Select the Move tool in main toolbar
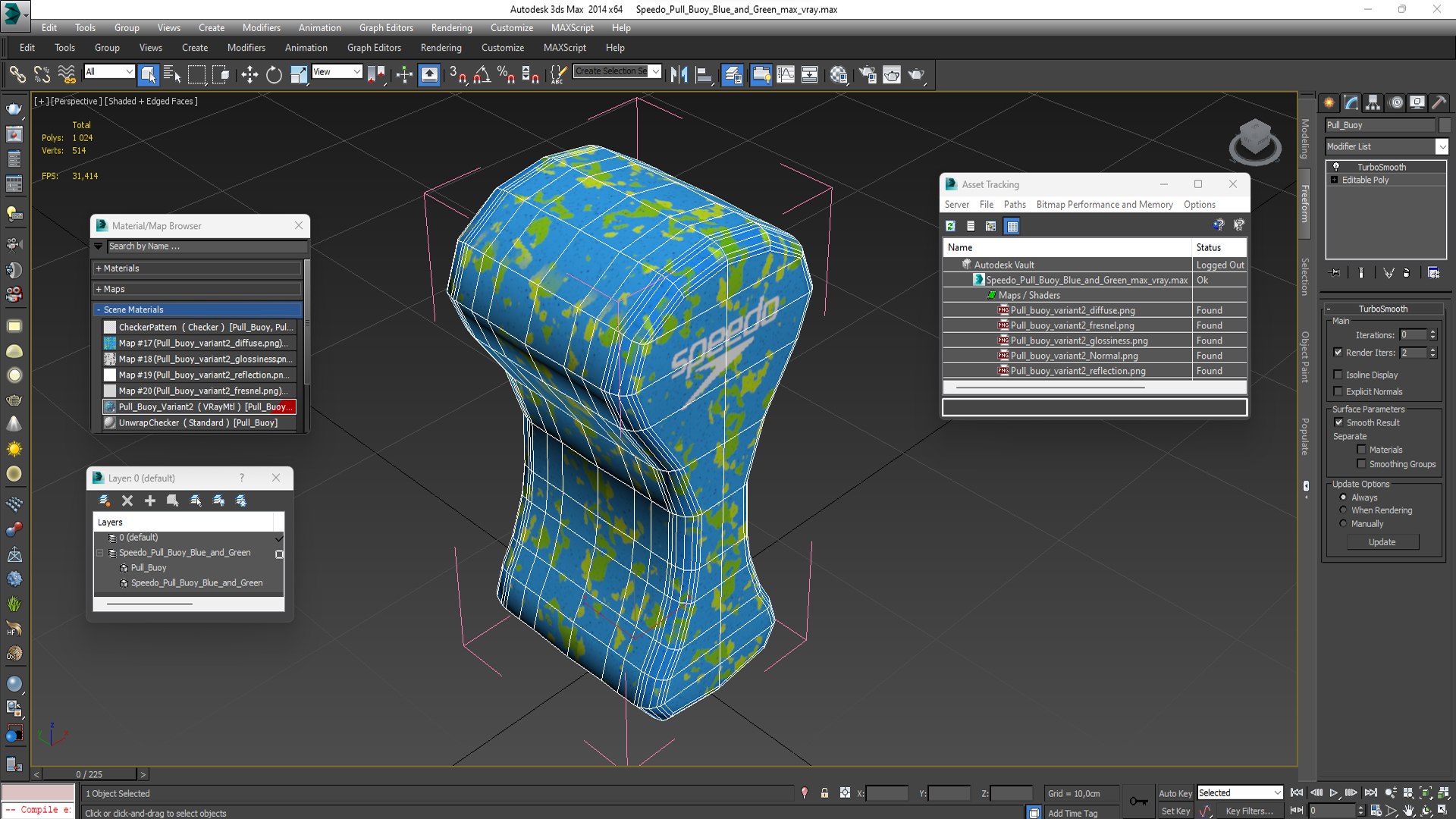Screen dimensions: 1456x819 pos(249,74)
